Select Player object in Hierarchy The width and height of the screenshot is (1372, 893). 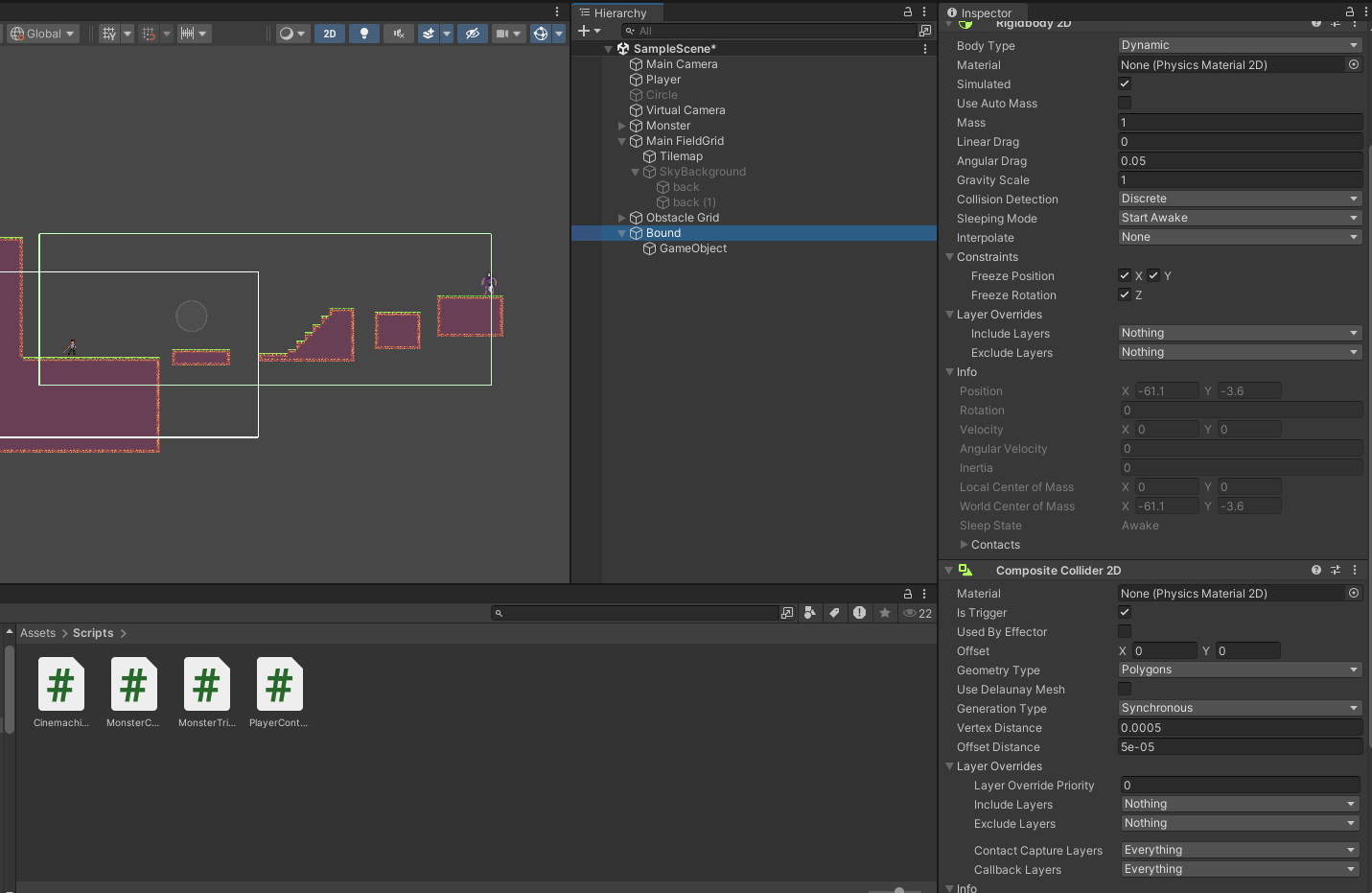[663, 80]
